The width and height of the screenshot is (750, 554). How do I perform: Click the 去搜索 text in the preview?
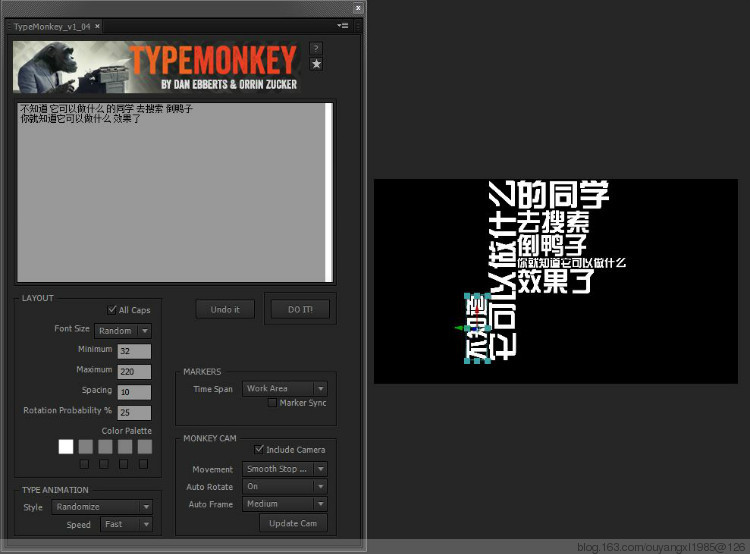tap(553, 222)
